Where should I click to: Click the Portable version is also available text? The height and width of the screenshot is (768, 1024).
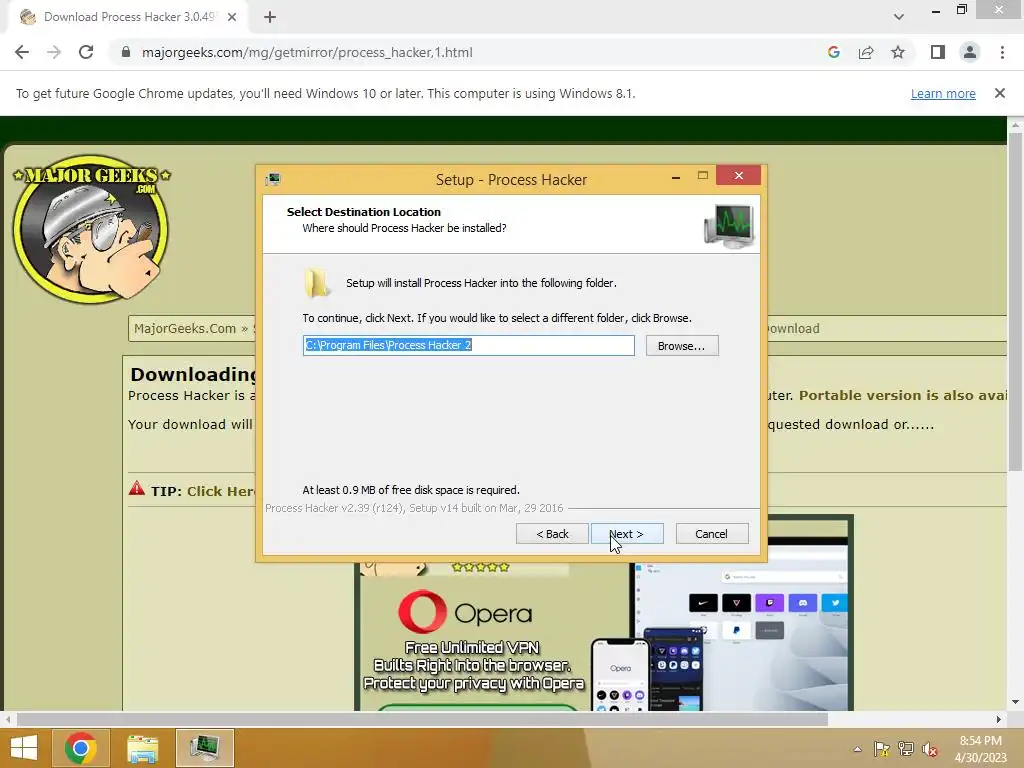coord(903,395)
